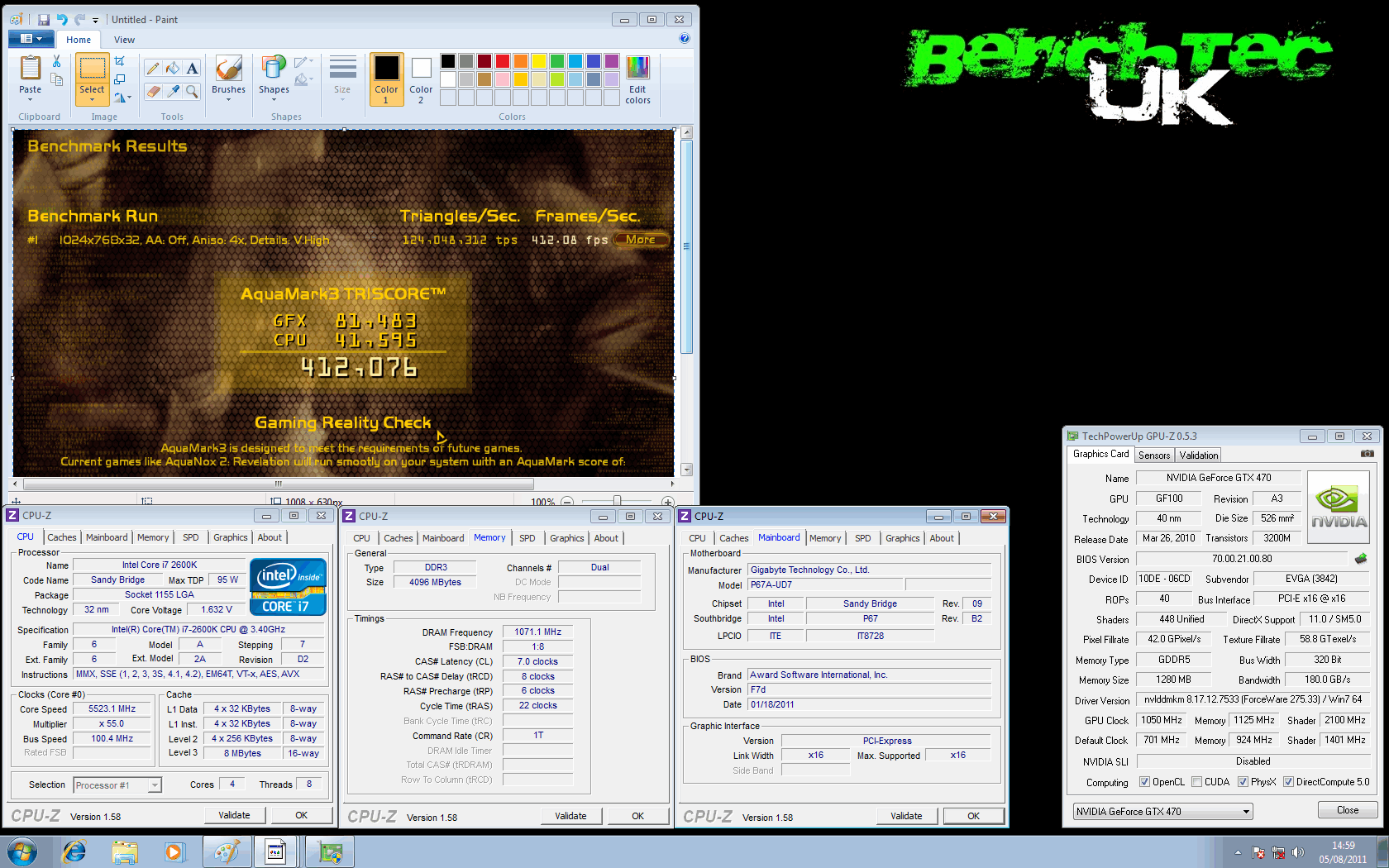Click the Undo arrow in Paint's title bar

pyautogui.click(x=62, y=19)
